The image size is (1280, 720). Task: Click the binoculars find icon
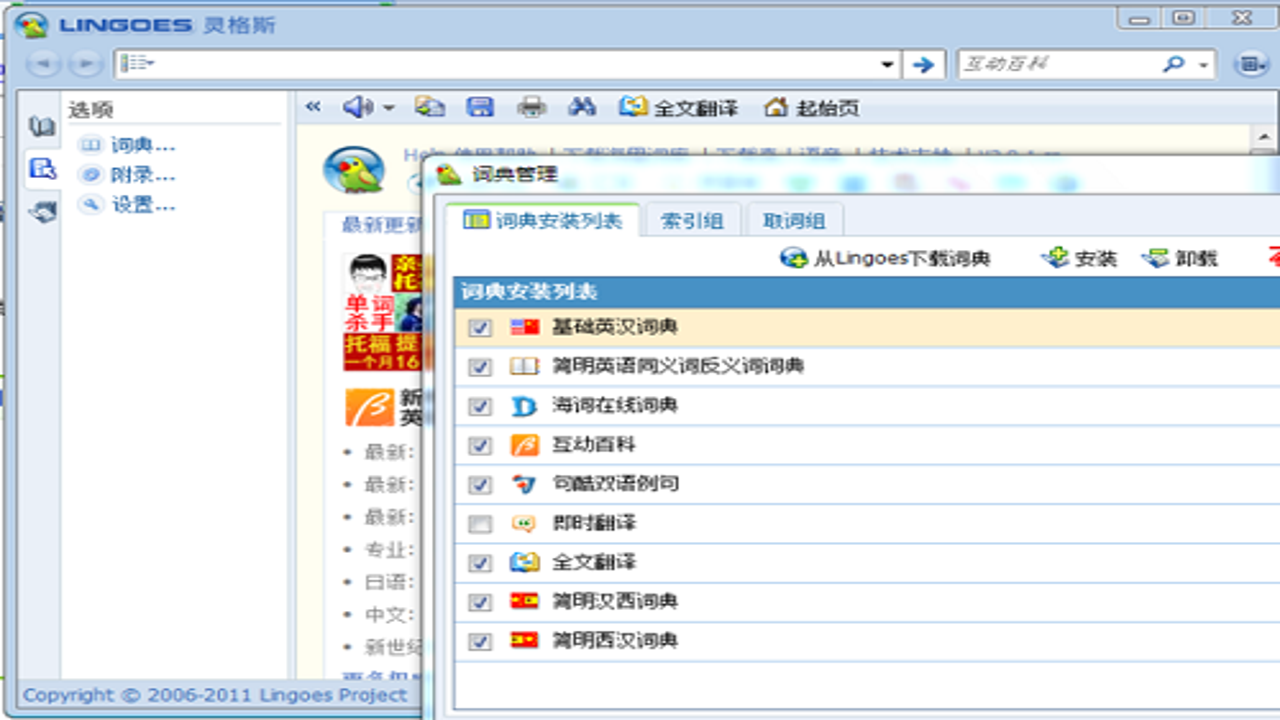(582, 107)
